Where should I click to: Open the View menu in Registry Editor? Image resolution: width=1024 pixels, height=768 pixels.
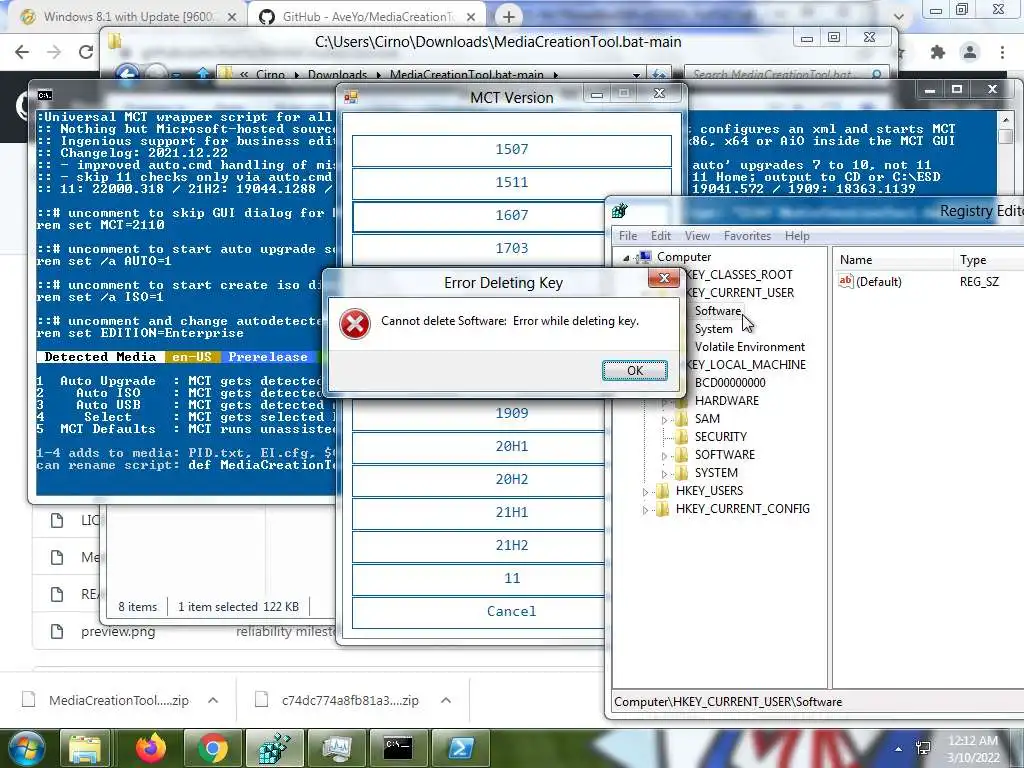click(x=697, y=236)
